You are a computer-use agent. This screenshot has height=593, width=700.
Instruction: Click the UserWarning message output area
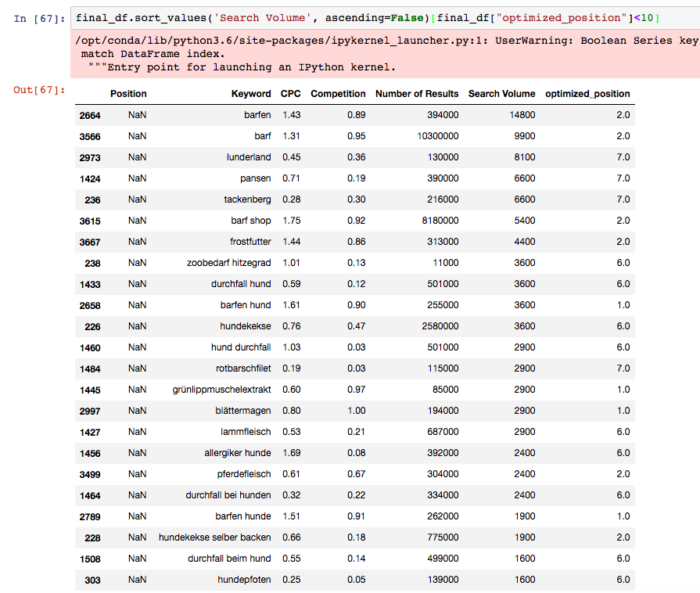point(385,54)
